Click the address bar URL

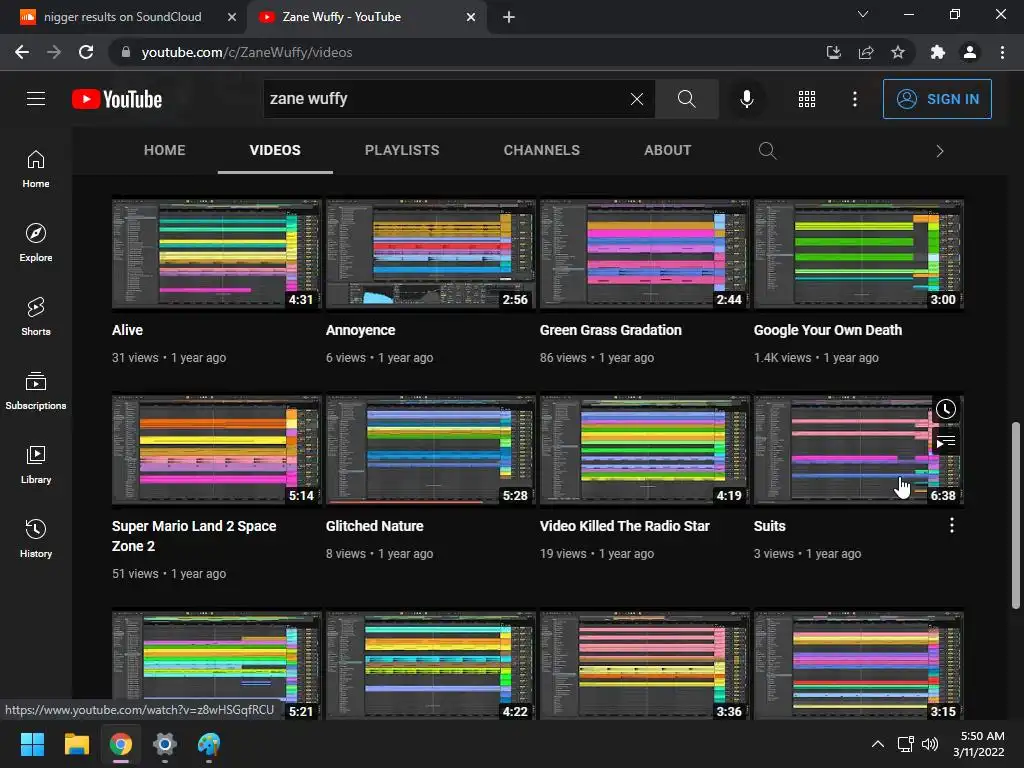pos(247,52)
